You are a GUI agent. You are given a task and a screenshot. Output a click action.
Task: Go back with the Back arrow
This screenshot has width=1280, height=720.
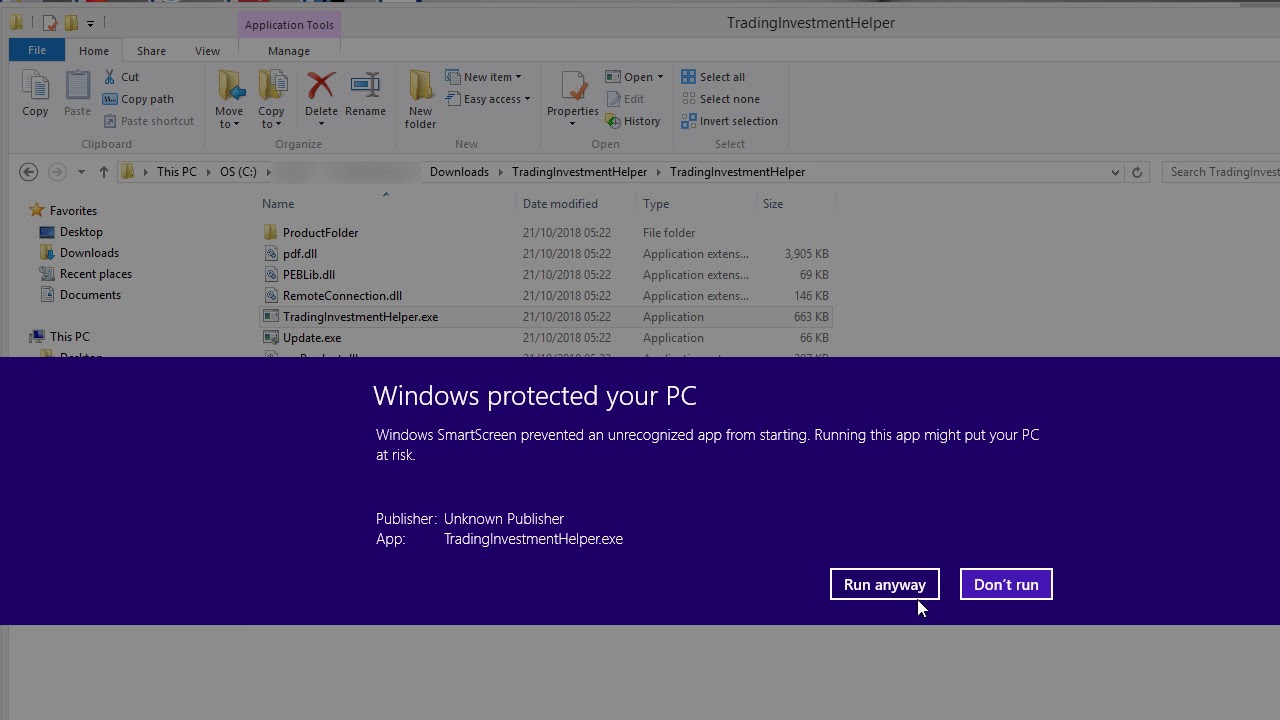[x=28, y=172]
